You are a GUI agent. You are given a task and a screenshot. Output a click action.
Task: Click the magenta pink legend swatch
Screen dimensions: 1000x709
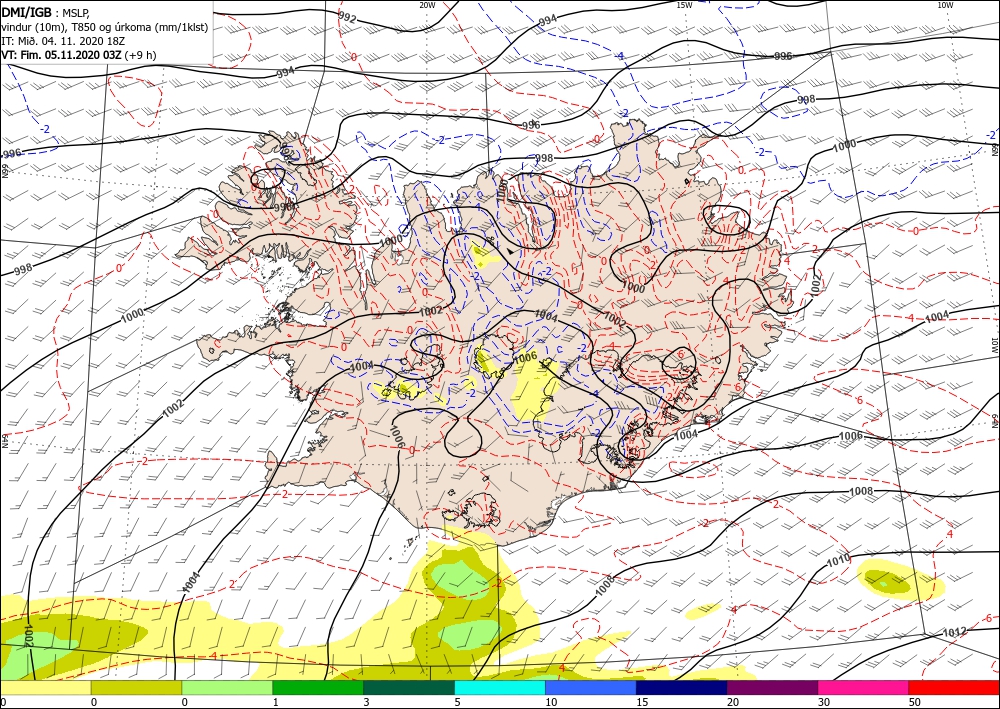[x=864, y=687]
